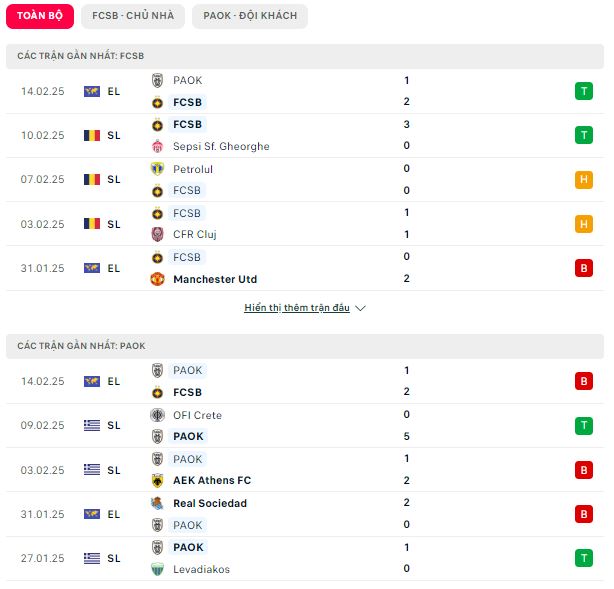Image resolution: width=614 pixels, height=589 pixels.
Task: Open the 27.01.25 PAOK vs Levadiakos match row
Action: (x=305, y=558)
